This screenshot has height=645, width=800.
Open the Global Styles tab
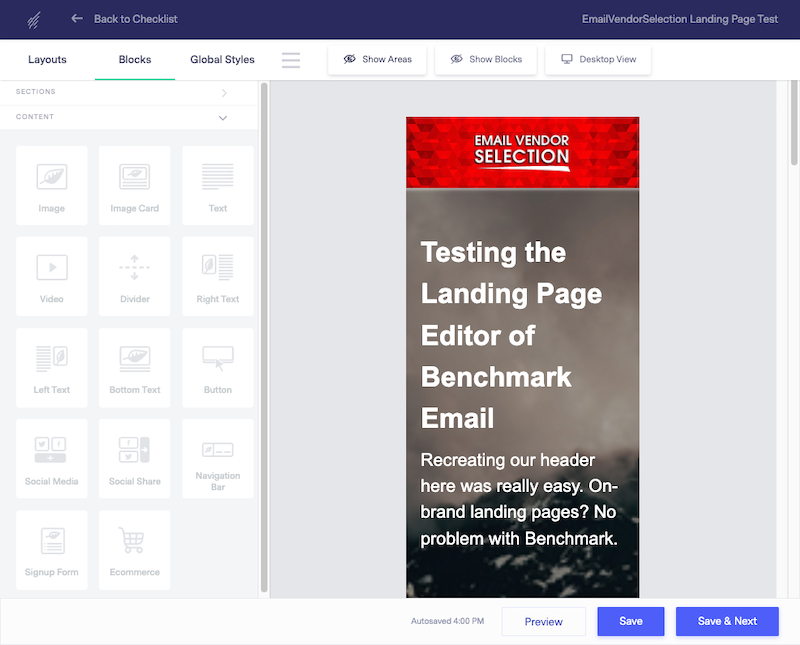pos(221,60)
